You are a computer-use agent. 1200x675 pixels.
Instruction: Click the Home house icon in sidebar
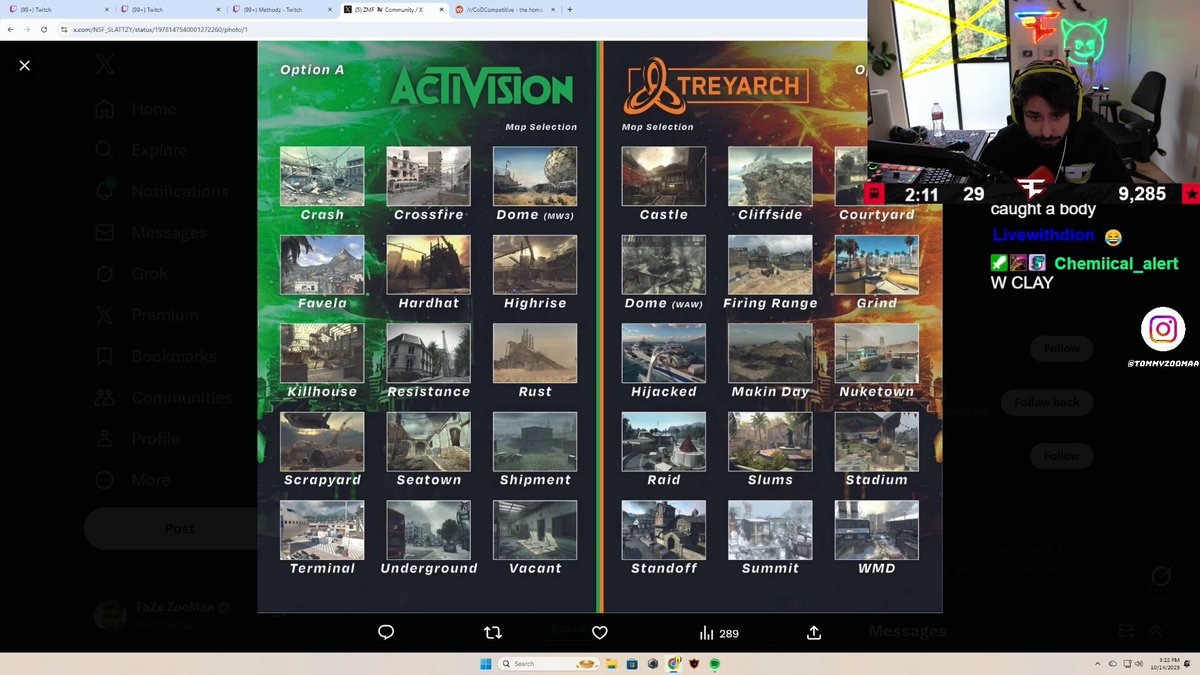tap(105, 109)
